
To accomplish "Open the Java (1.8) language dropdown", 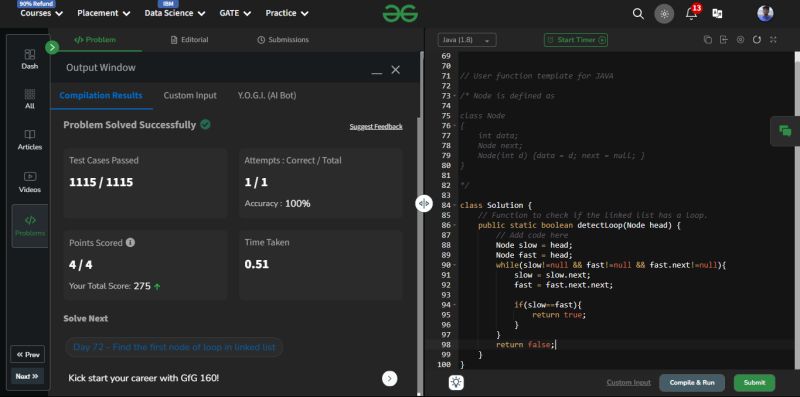I will 467,40.
